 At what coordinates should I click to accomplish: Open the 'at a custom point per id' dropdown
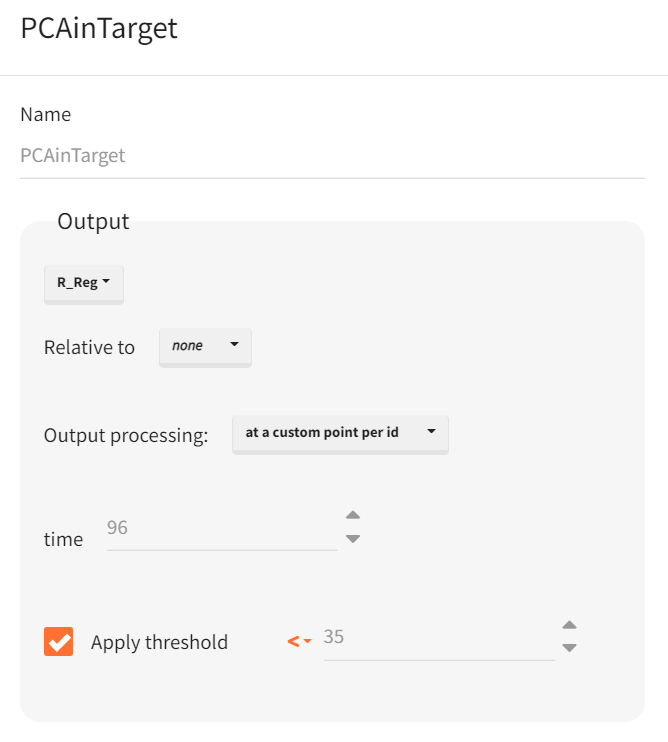[340, 434]
